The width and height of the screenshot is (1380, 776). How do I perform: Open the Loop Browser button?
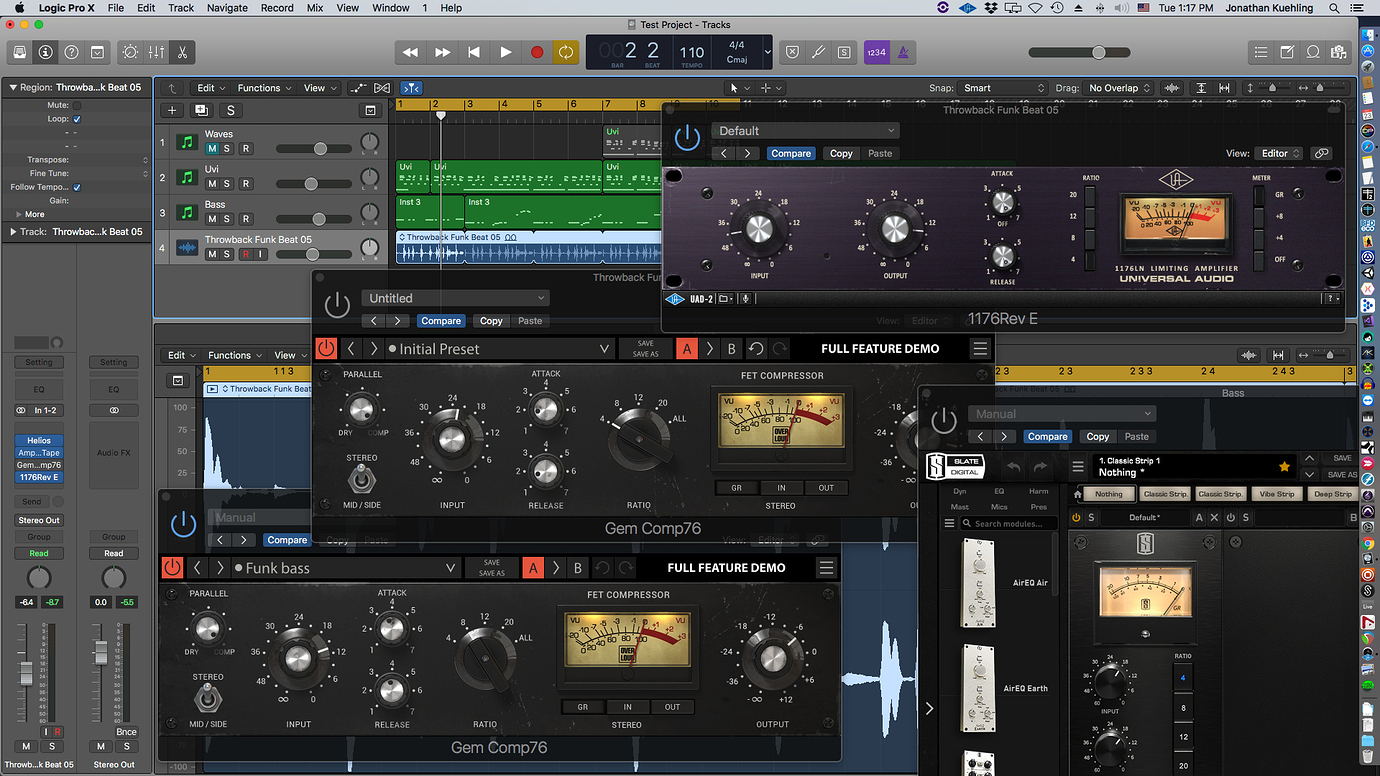1313,52
